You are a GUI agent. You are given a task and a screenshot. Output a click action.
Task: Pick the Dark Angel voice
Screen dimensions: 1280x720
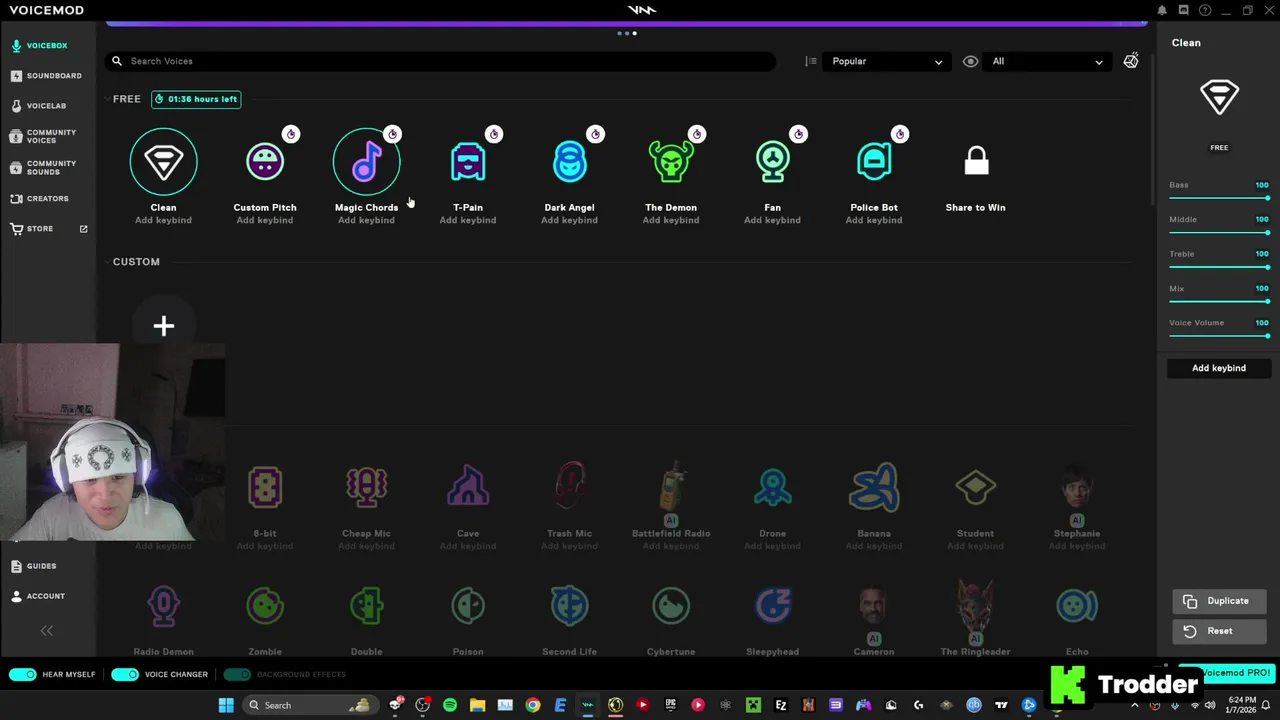tap(569, 162)
